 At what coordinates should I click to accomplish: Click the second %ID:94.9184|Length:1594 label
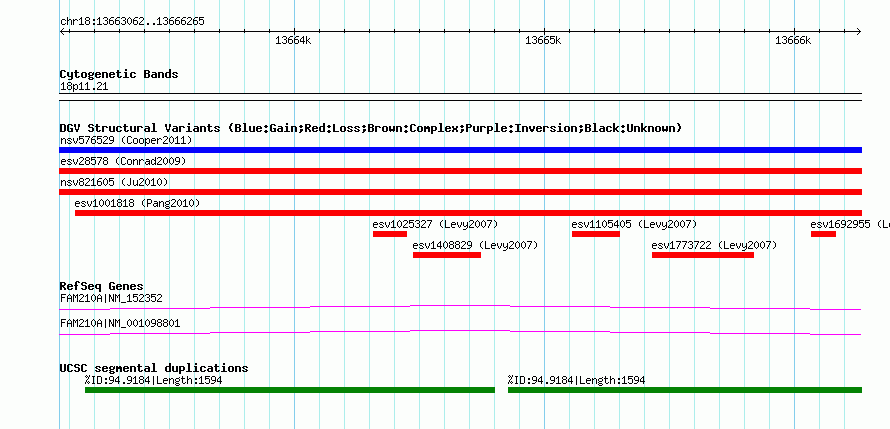pos(577,380)
